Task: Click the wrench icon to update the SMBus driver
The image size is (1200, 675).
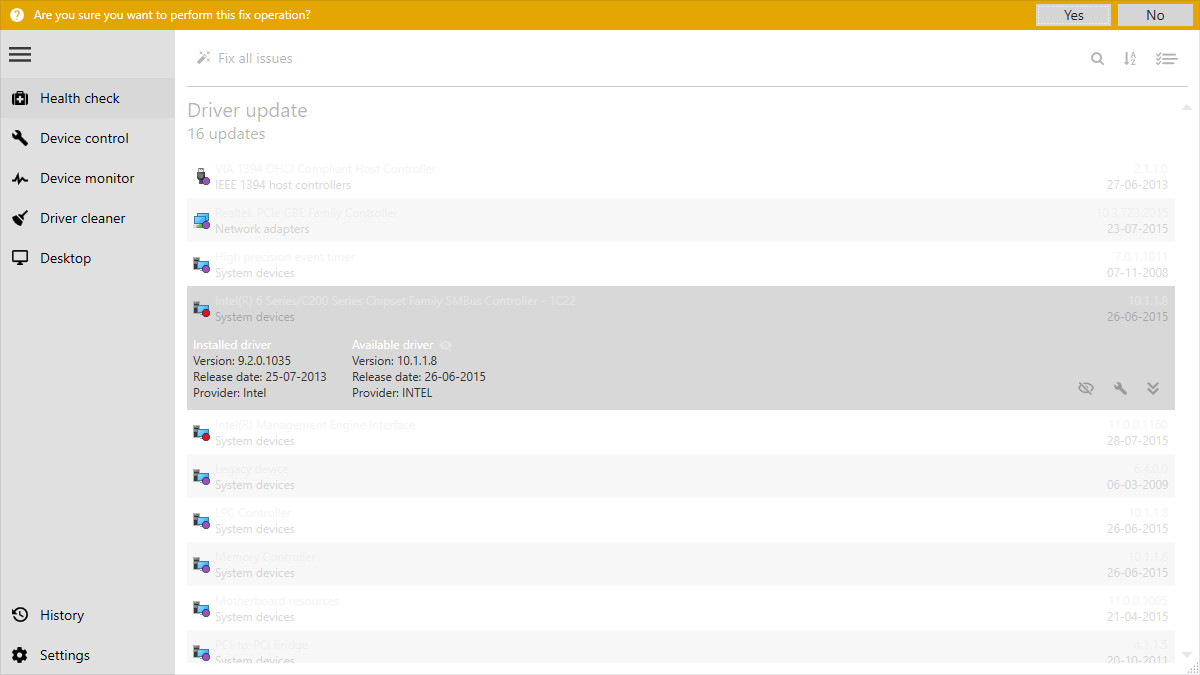Action: pos(1119,387)
